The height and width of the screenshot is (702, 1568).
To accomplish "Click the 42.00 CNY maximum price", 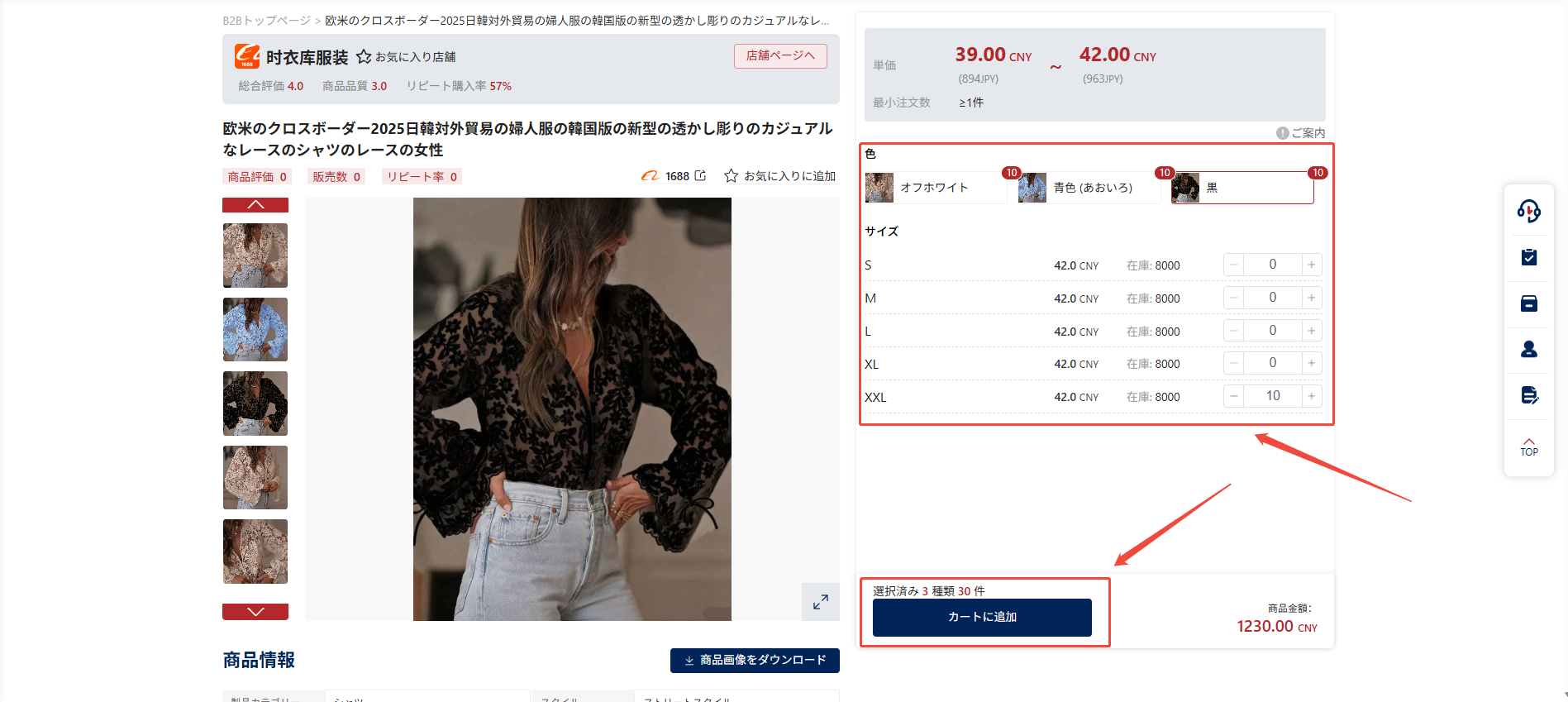I will tap(1118, 55).
